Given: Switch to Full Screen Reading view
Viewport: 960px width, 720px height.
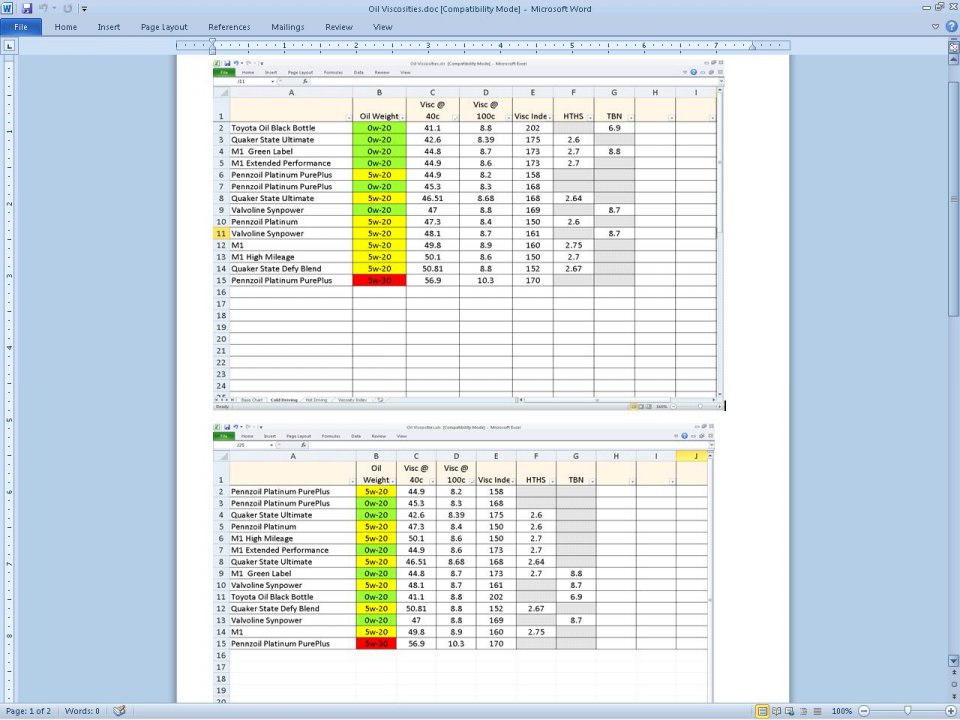Looking at the screenshot, I should coord(776,711).
